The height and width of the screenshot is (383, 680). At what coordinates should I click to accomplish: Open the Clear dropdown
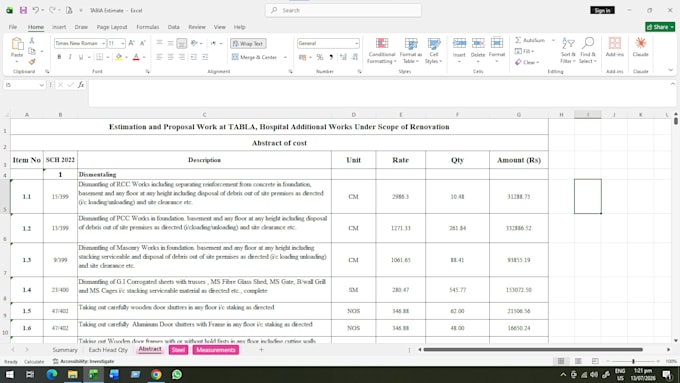point(527,62)
